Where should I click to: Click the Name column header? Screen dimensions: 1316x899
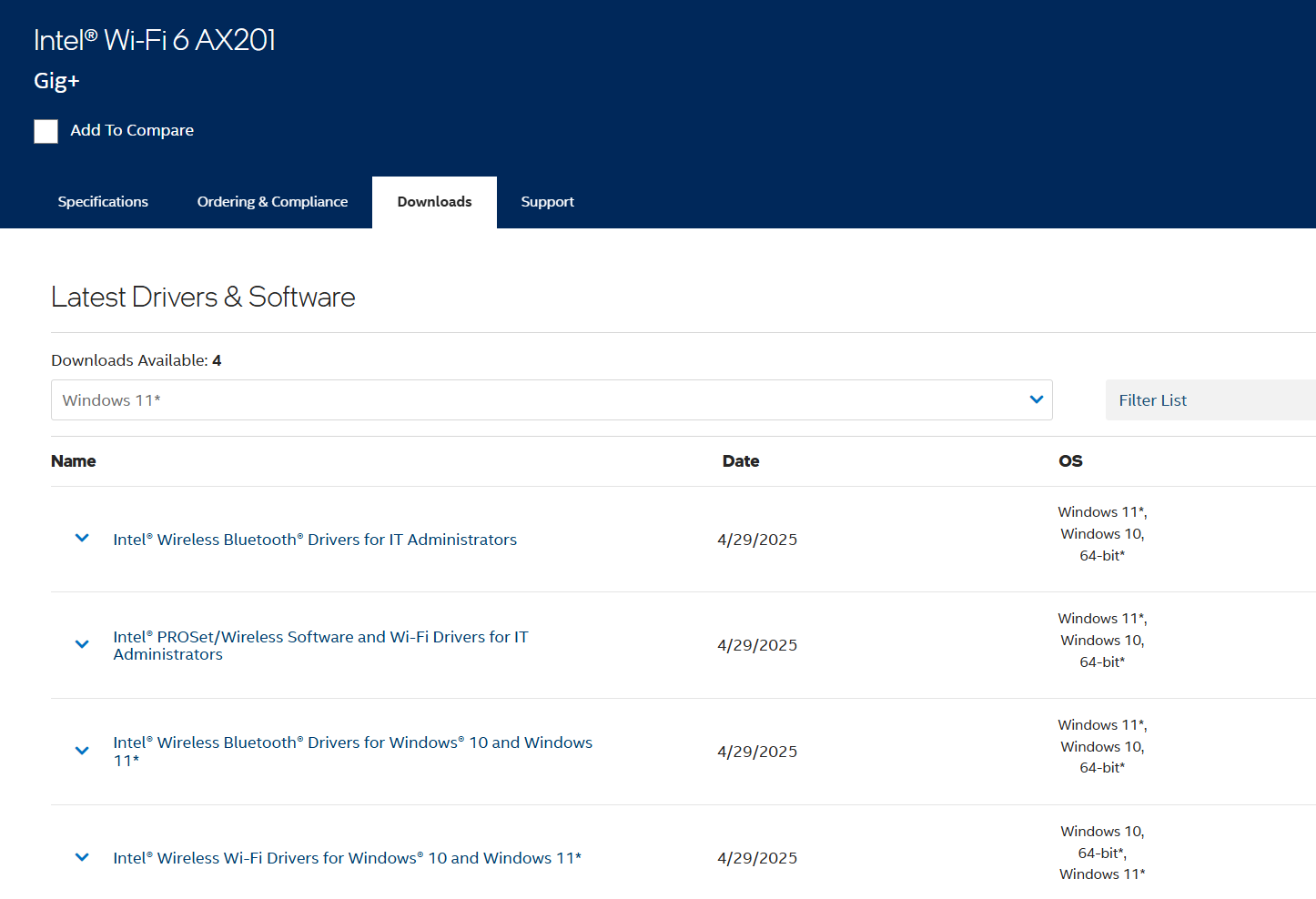pos(74,461)
